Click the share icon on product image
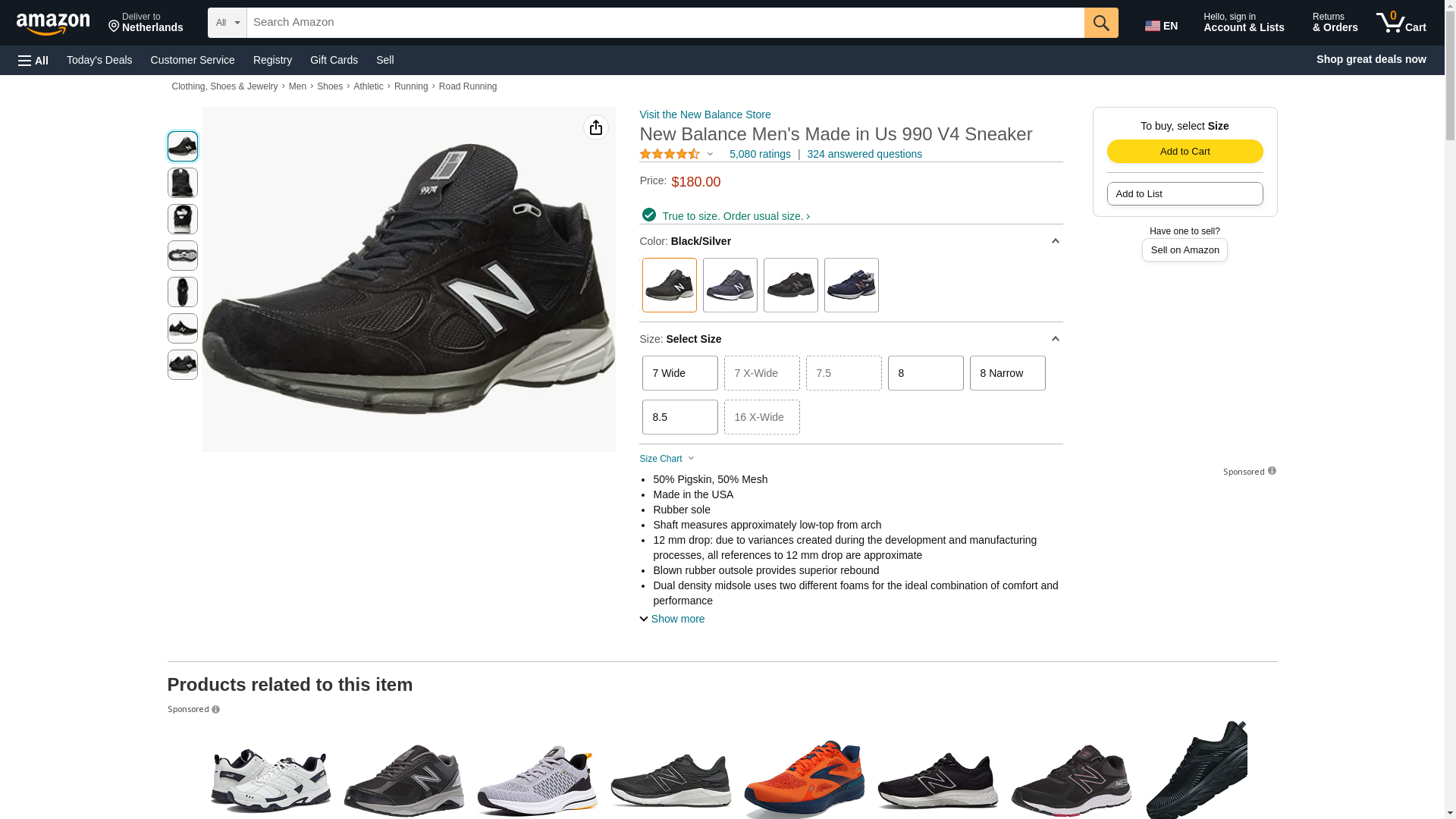 (596, 127)
